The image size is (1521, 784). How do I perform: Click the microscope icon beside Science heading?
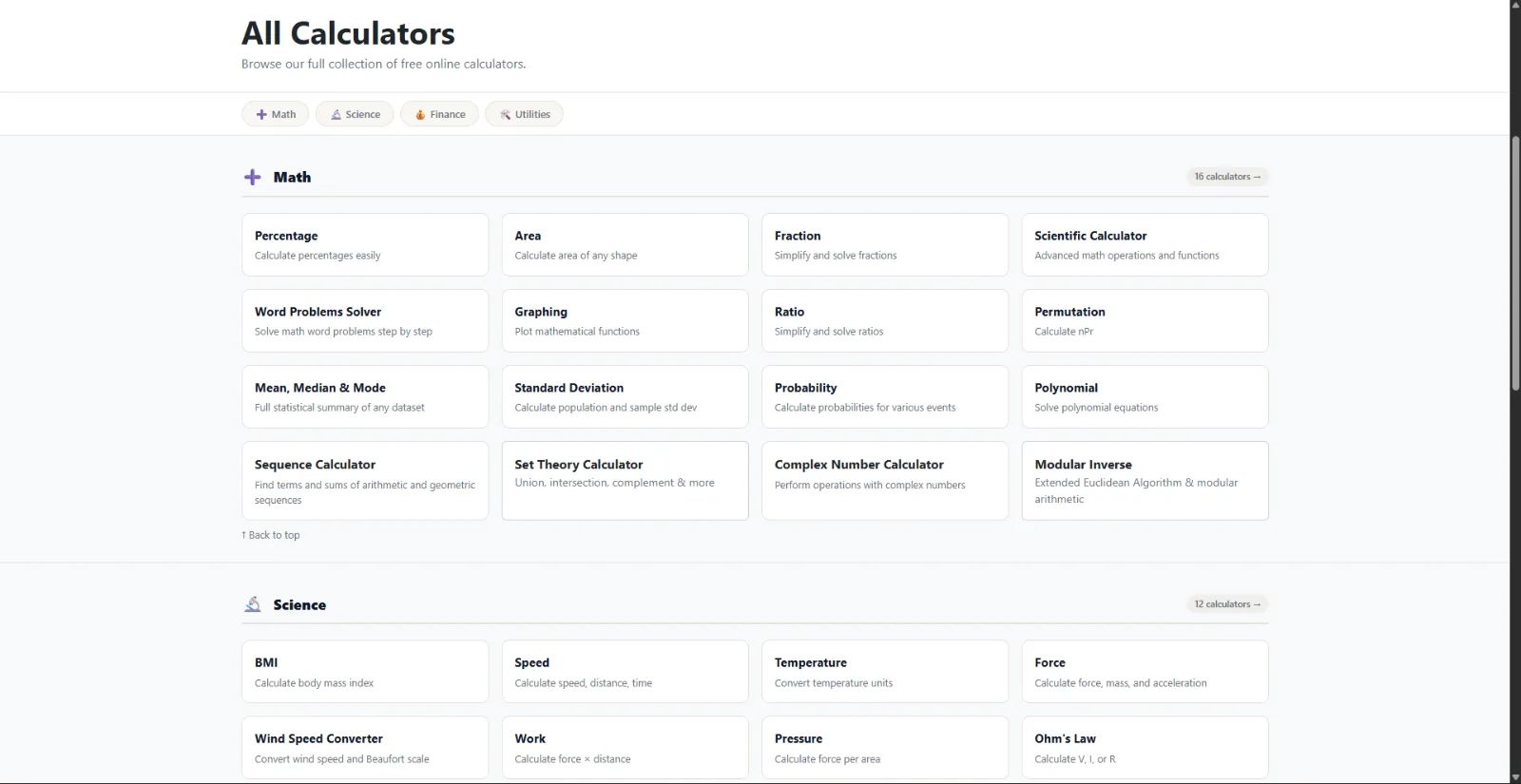pos(252,604)
